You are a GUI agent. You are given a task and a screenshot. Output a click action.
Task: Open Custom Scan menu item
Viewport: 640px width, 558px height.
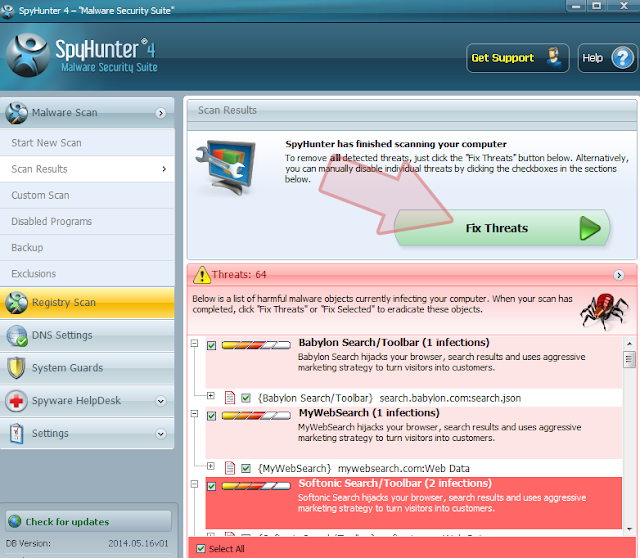coord(87,195)
